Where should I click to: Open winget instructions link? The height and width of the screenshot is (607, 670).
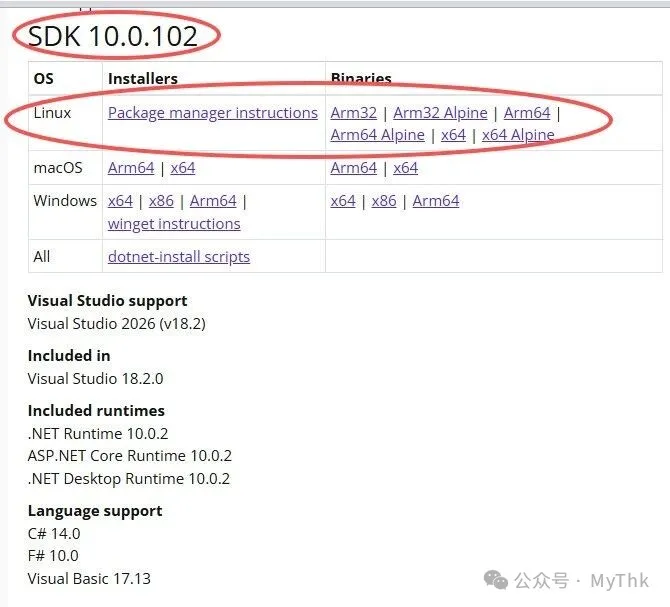point(174,224)
